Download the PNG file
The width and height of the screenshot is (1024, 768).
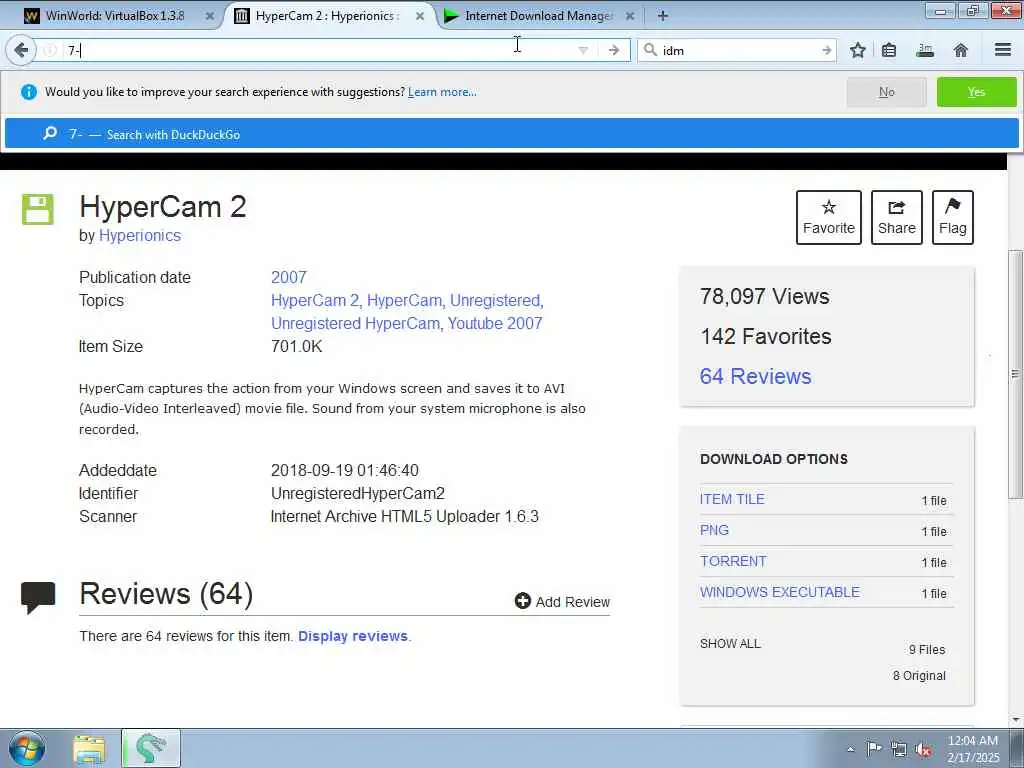pos(714,530)
